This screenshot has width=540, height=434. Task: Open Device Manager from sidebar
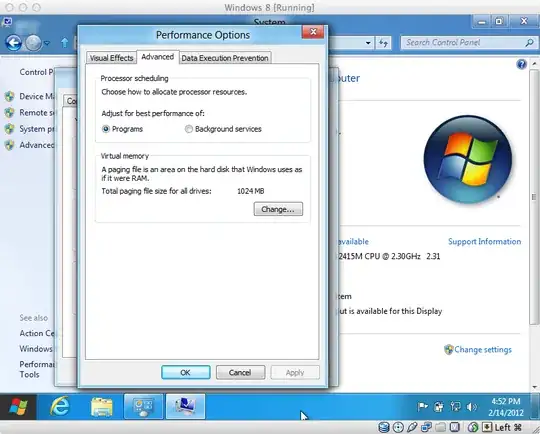pos(37,96)
